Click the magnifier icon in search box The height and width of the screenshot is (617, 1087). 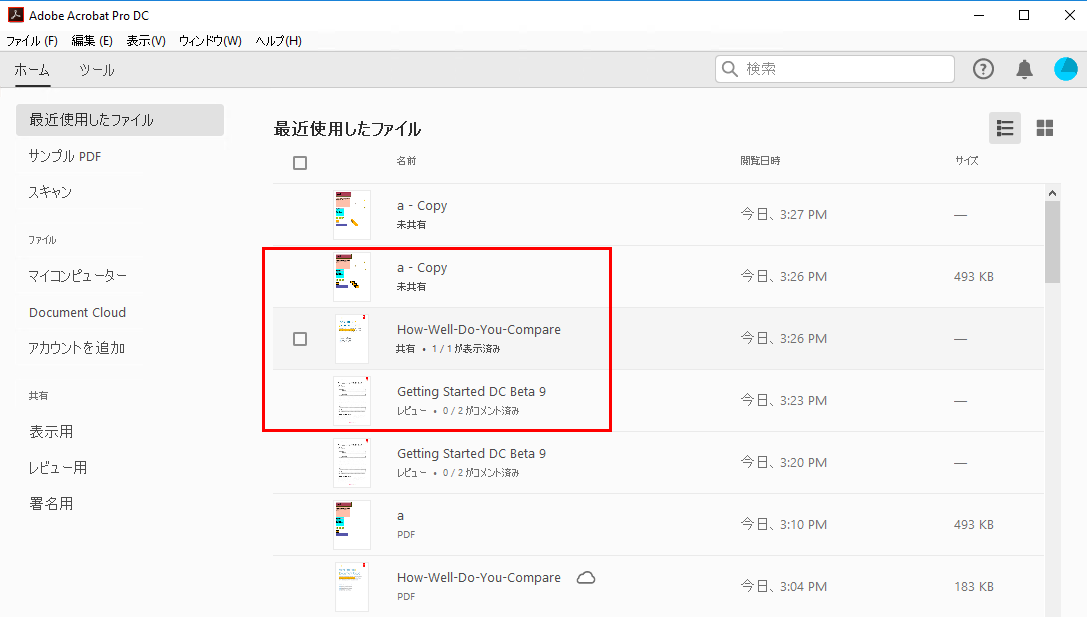(x=729, y=69)
